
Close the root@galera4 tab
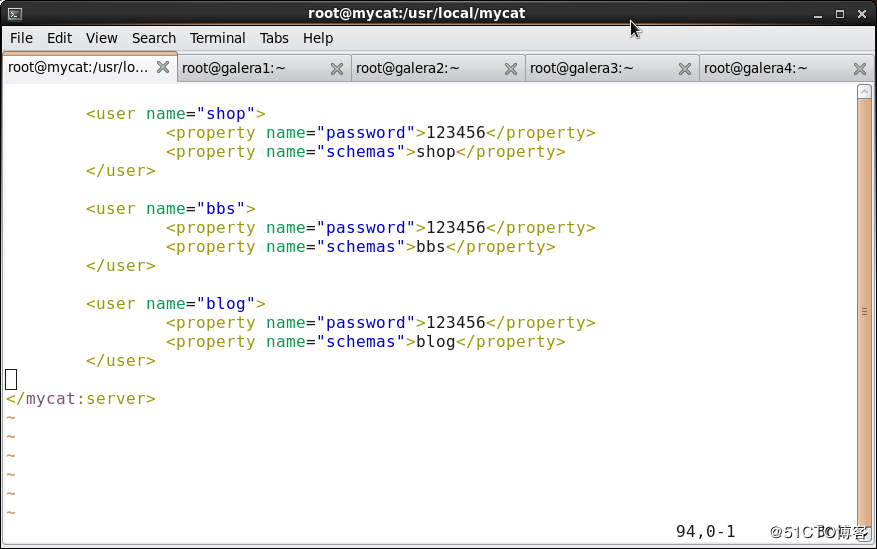[860, 69]
